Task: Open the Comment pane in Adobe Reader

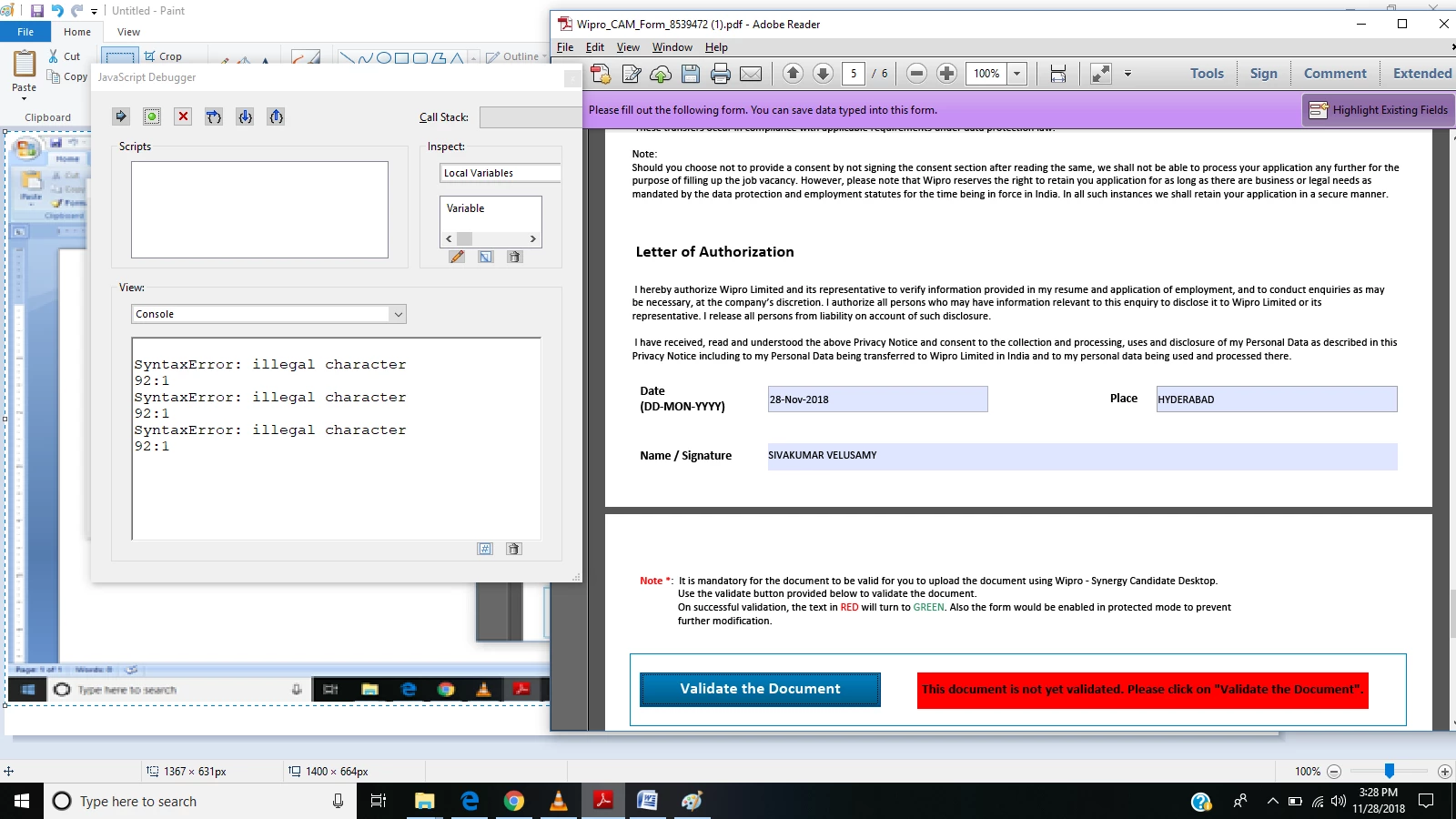Action: click(x=1335, y=74)
